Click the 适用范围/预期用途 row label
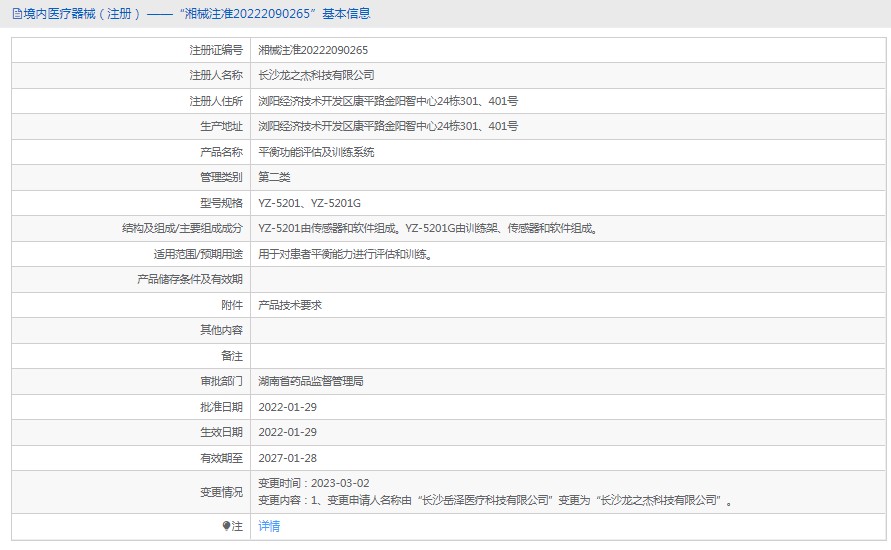The height and width of the screenshot is (550, 891). [198, 254]
